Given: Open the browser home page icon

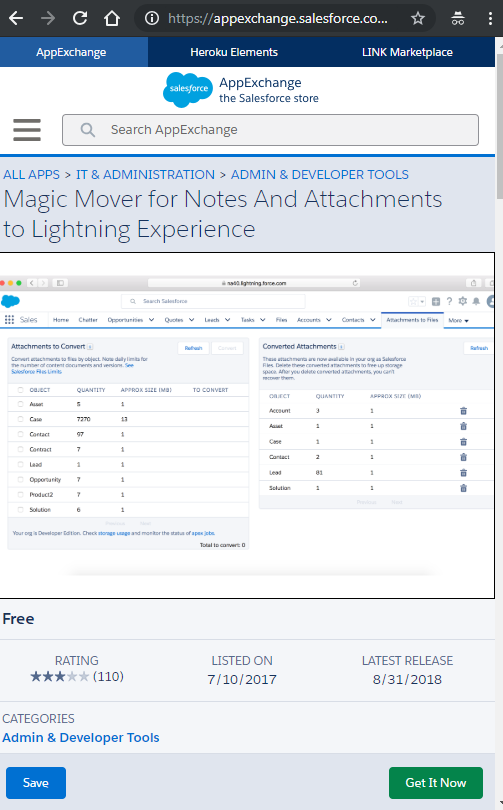Looking at the screenshot, I should 112,19.
